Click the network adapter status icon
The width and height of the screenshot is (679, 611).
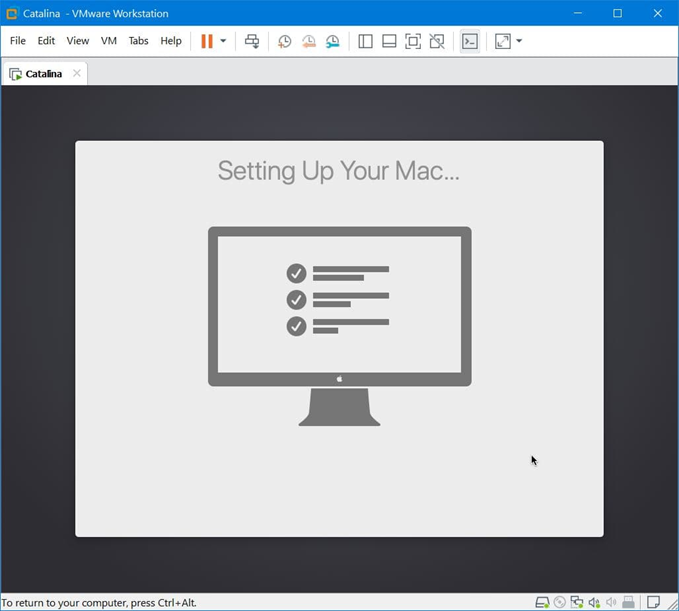pyautogui.click(x=577, y=602)
